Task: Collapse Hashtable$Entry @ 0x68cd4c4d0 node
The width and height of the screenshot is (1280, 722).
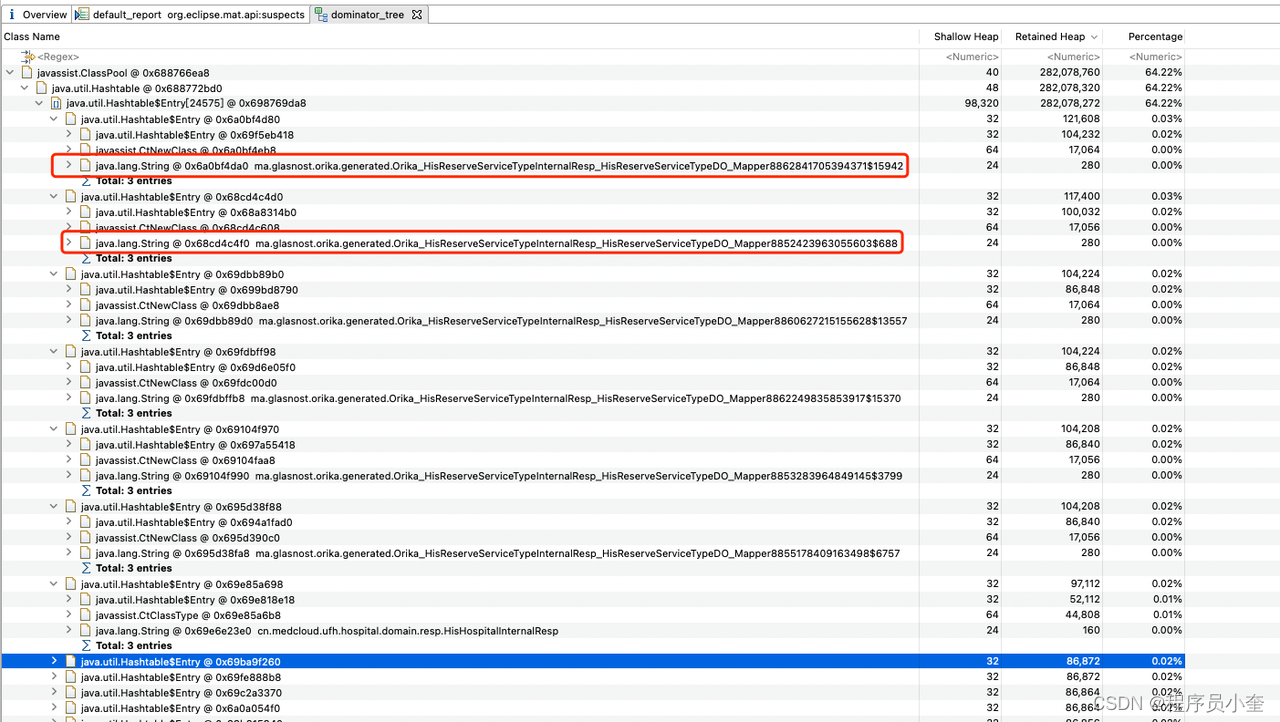Action: 54,197
